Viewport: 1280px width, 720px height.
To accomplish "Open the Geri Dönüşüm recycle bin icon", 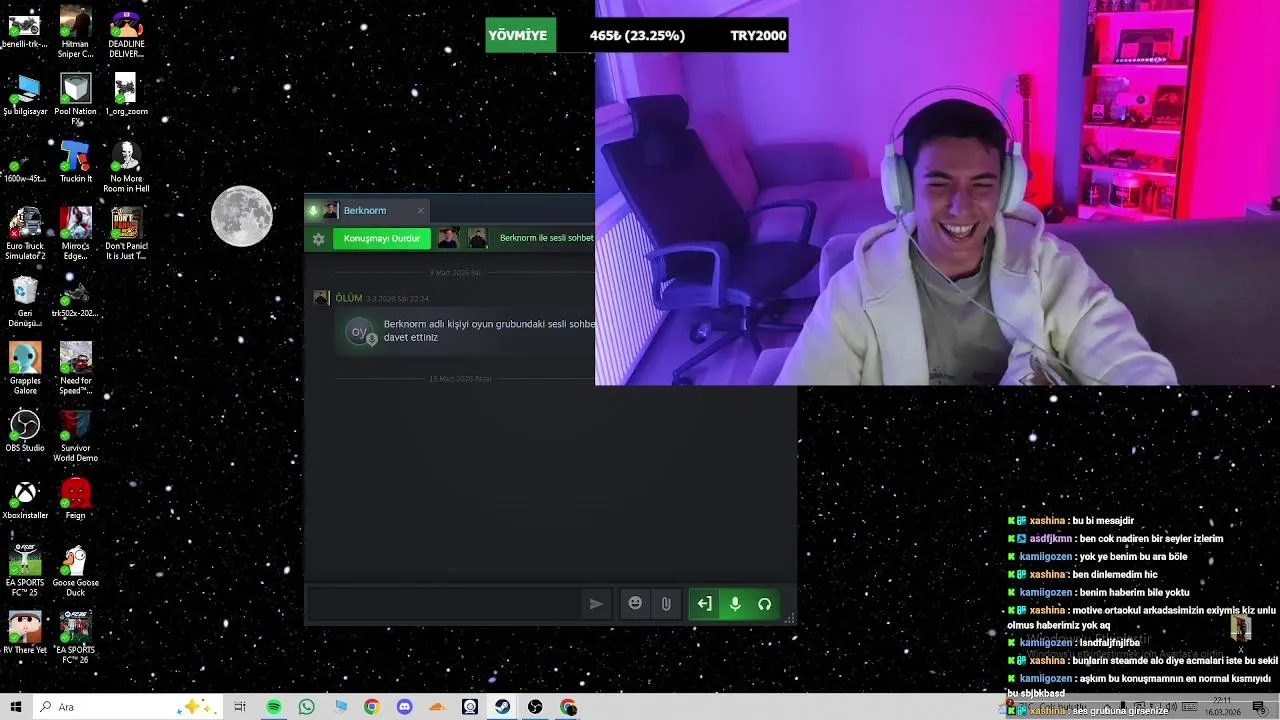I will click(x=25, y=302).
